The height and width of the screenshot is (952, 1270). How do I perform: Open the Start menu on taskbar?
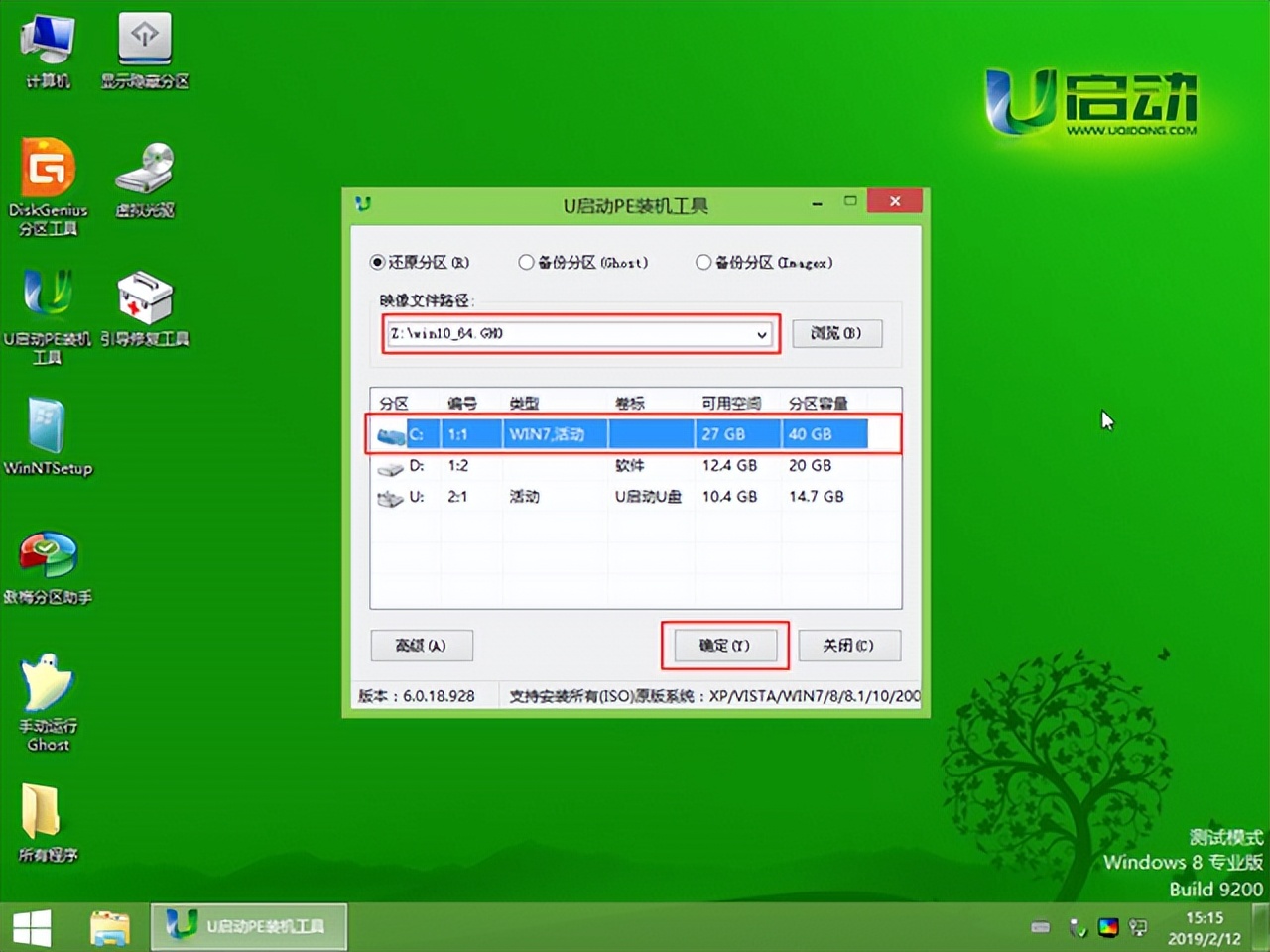click(32, 925)
